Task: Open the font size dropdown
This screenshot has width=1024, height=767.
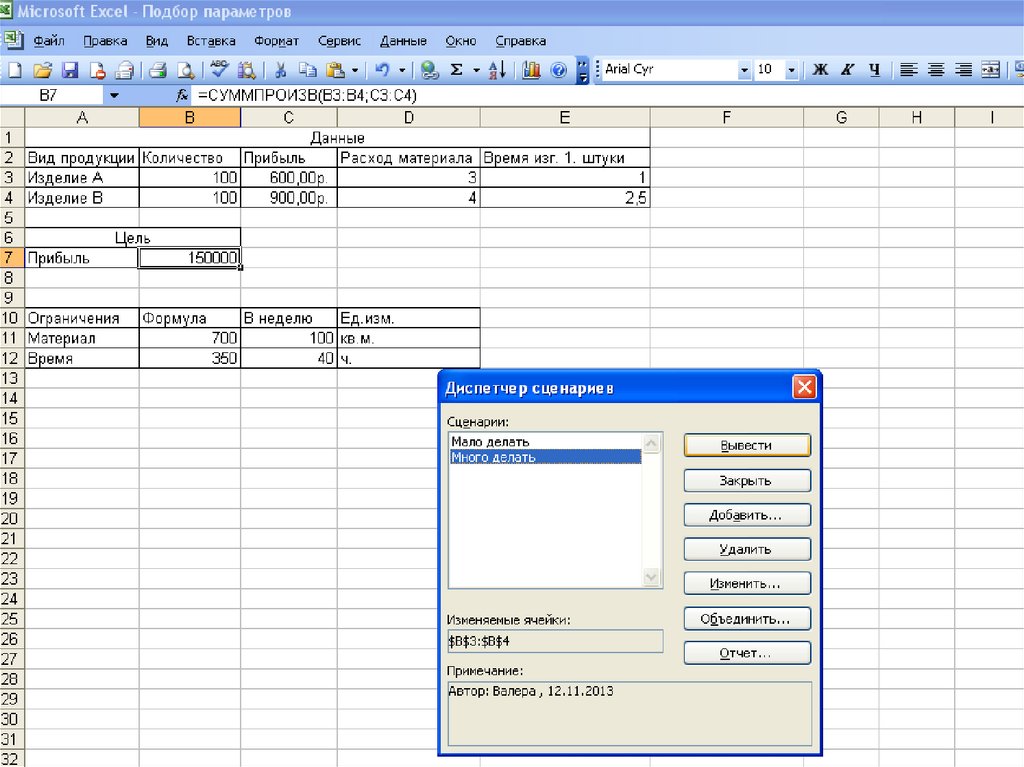Action: tap(792, 70)
